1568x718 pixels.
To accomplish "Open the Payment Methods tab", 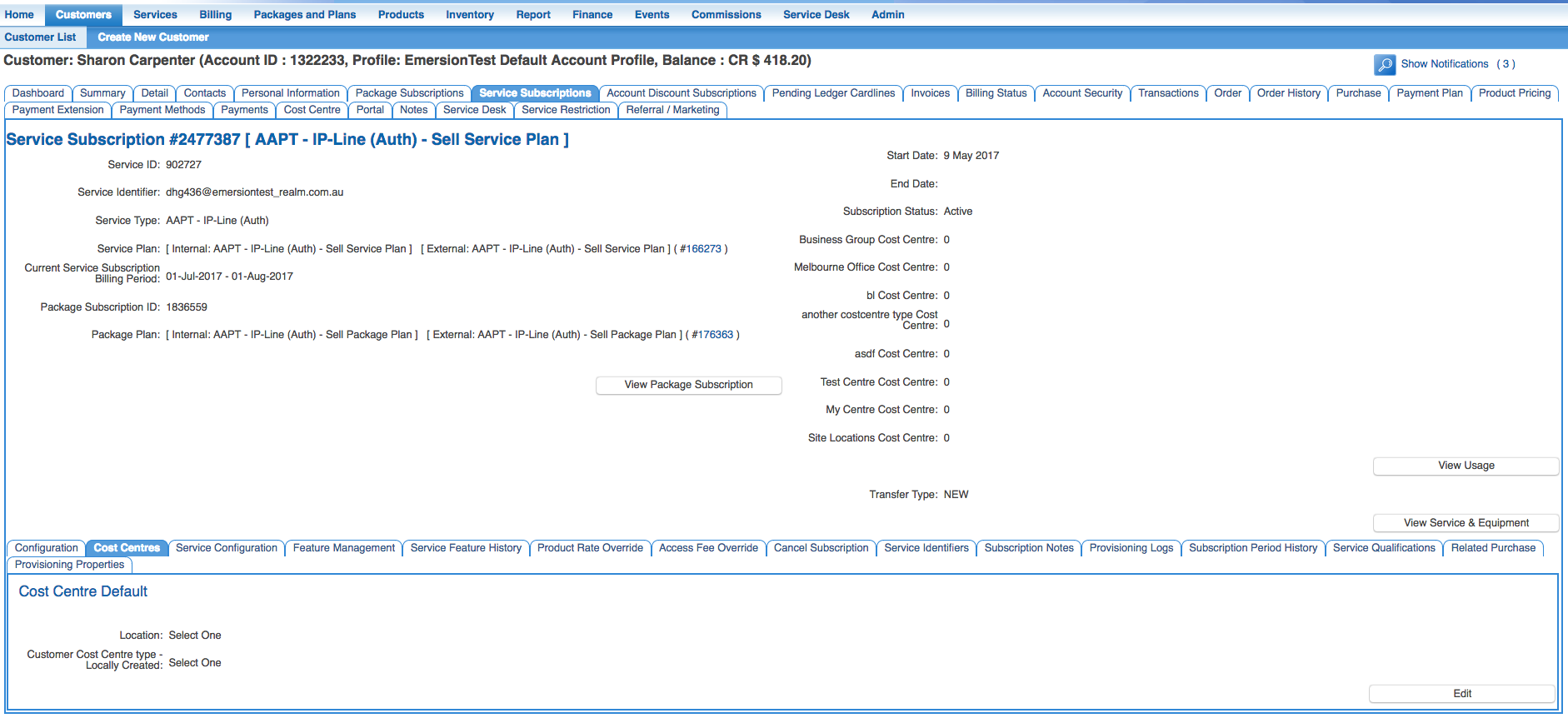I will (162, 110).
